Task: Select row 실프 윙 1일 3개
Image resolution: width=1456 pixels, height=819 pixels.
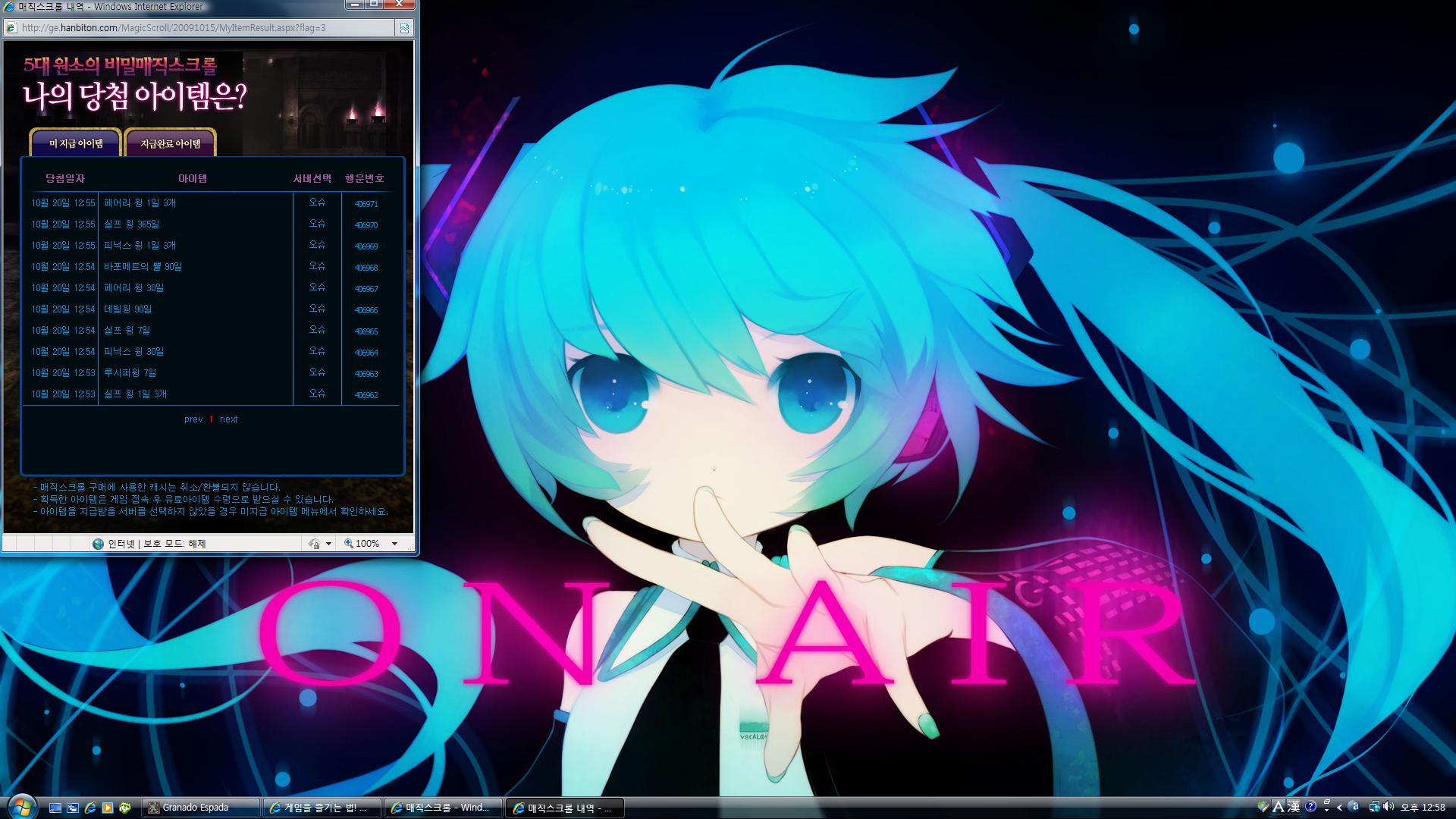Action: pos(211,394)
